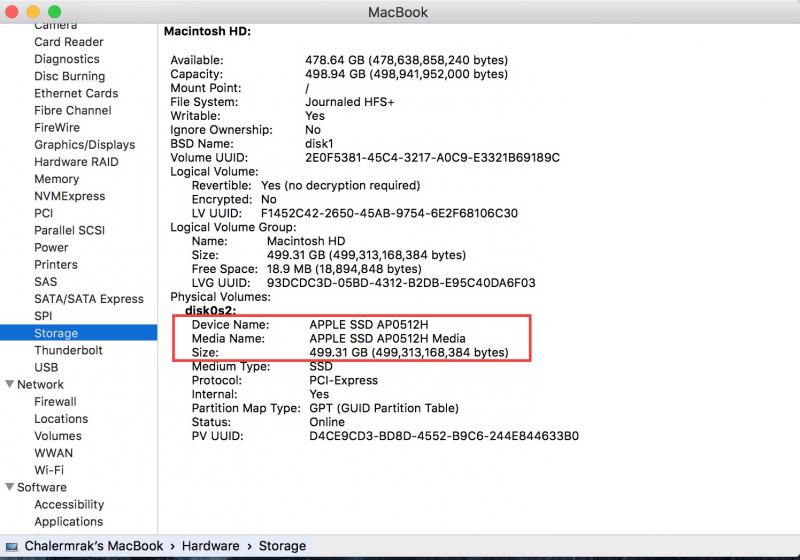The image size is (800, 560).
Task: Click Device Name value APPLE SSD AP0512H
Action: coord(368,324)
